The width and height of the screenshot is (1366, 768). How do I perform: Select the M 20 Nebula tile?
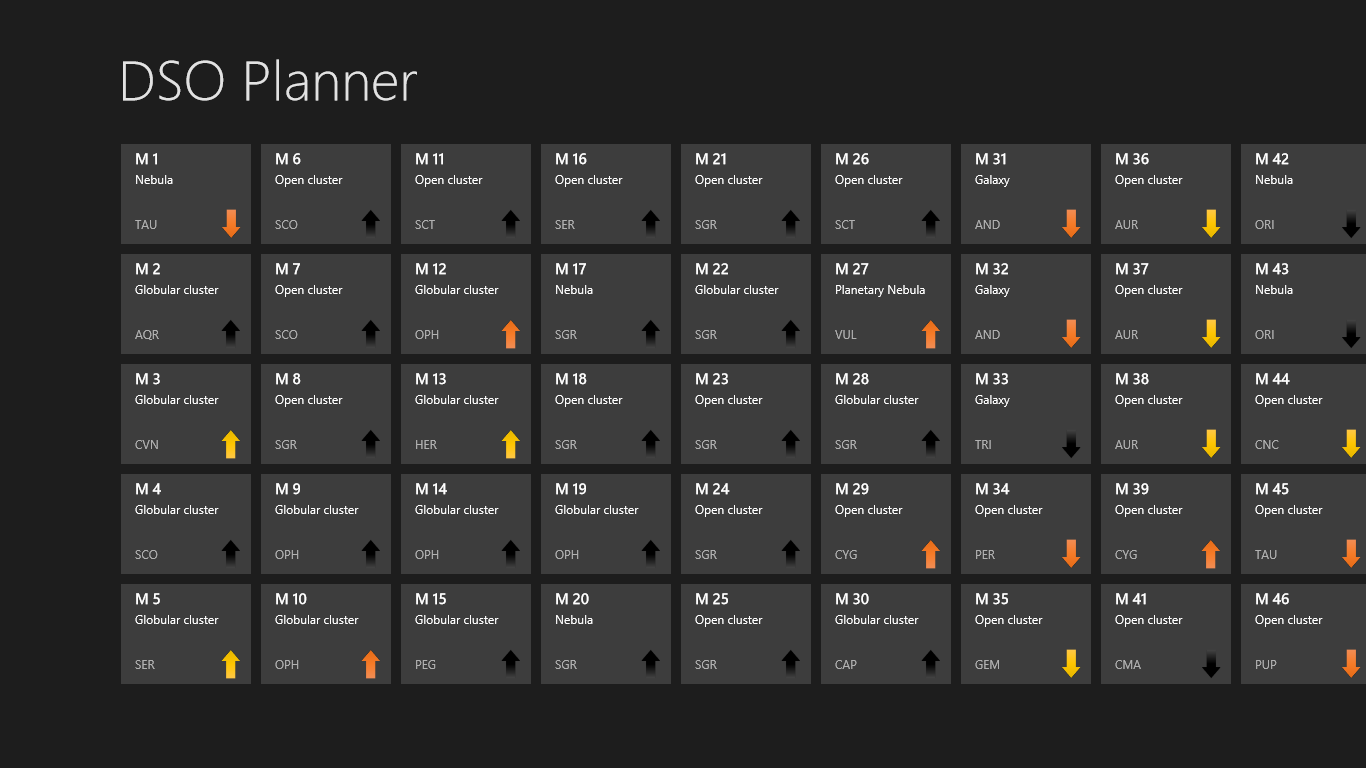(x=605, y=633)
